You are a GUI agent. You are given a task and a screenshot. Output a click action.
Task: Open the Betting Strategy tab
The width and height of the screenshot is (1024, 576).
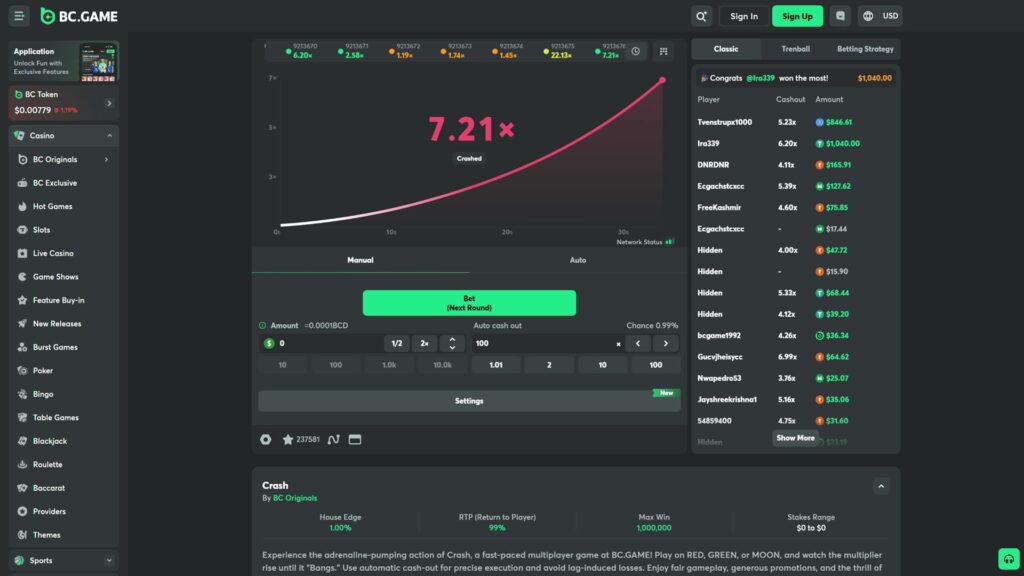click(865, 49)
